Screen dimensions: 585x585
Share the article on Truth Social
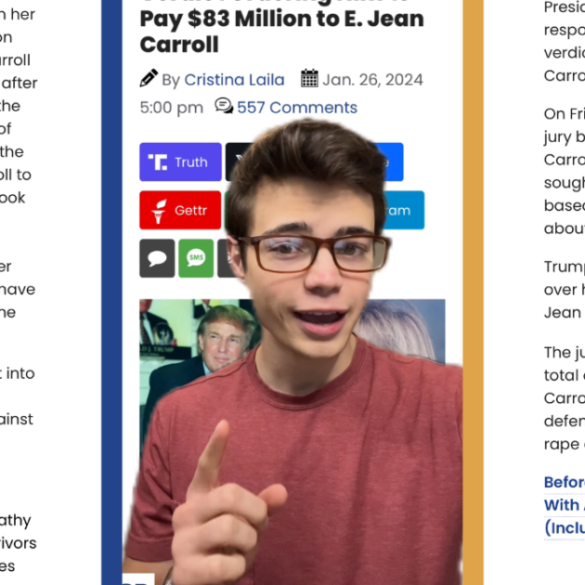181,162
